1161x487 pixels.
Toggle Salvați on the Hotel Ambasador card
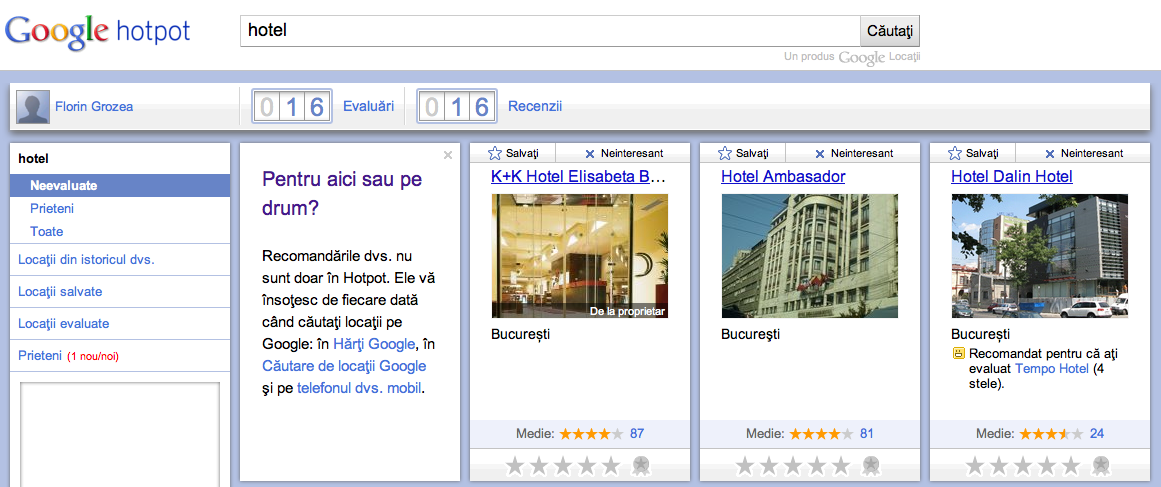point(743,153)
